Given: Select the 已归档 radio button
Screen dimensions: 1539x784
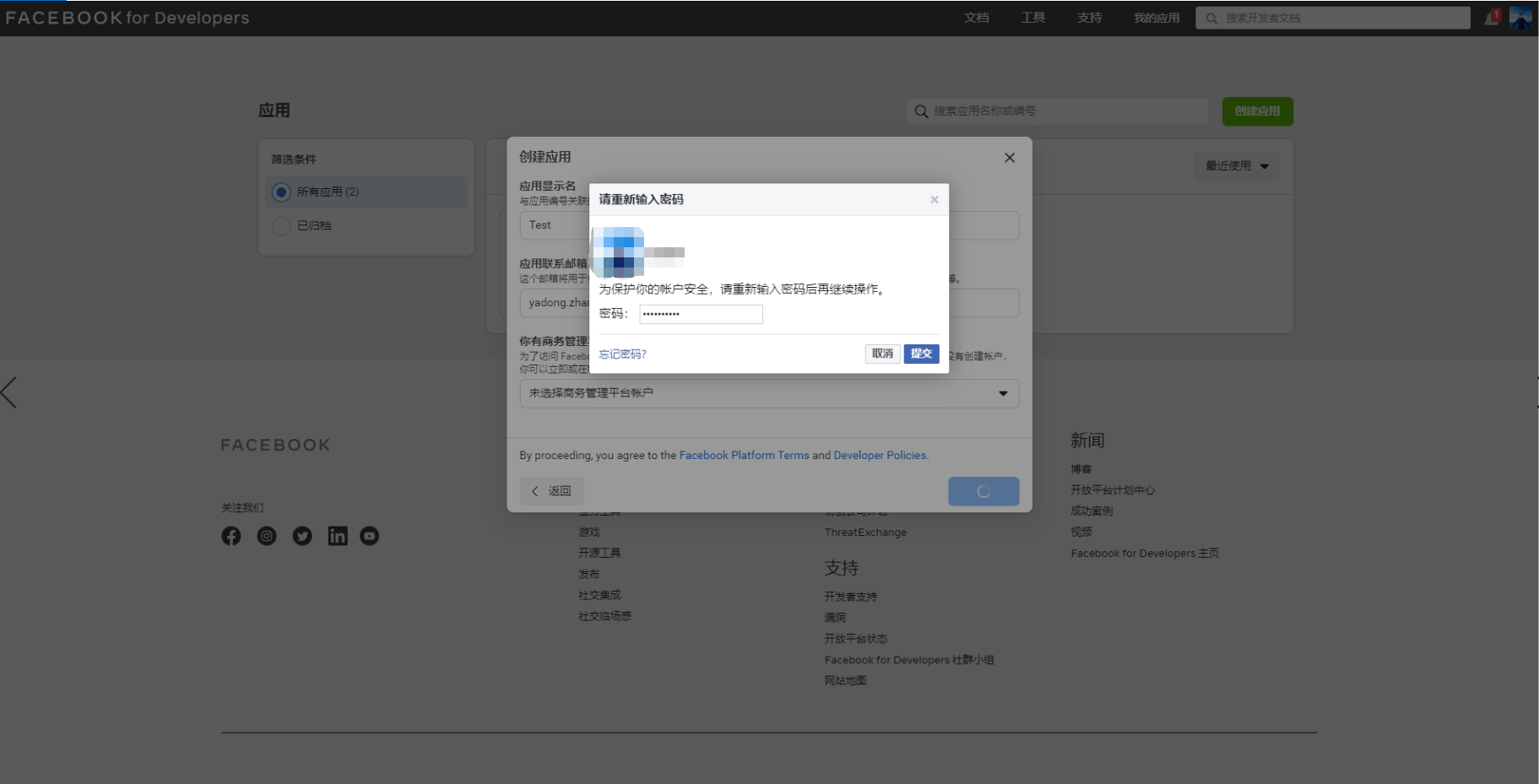Looking at the screenshot, I should 281,226.
